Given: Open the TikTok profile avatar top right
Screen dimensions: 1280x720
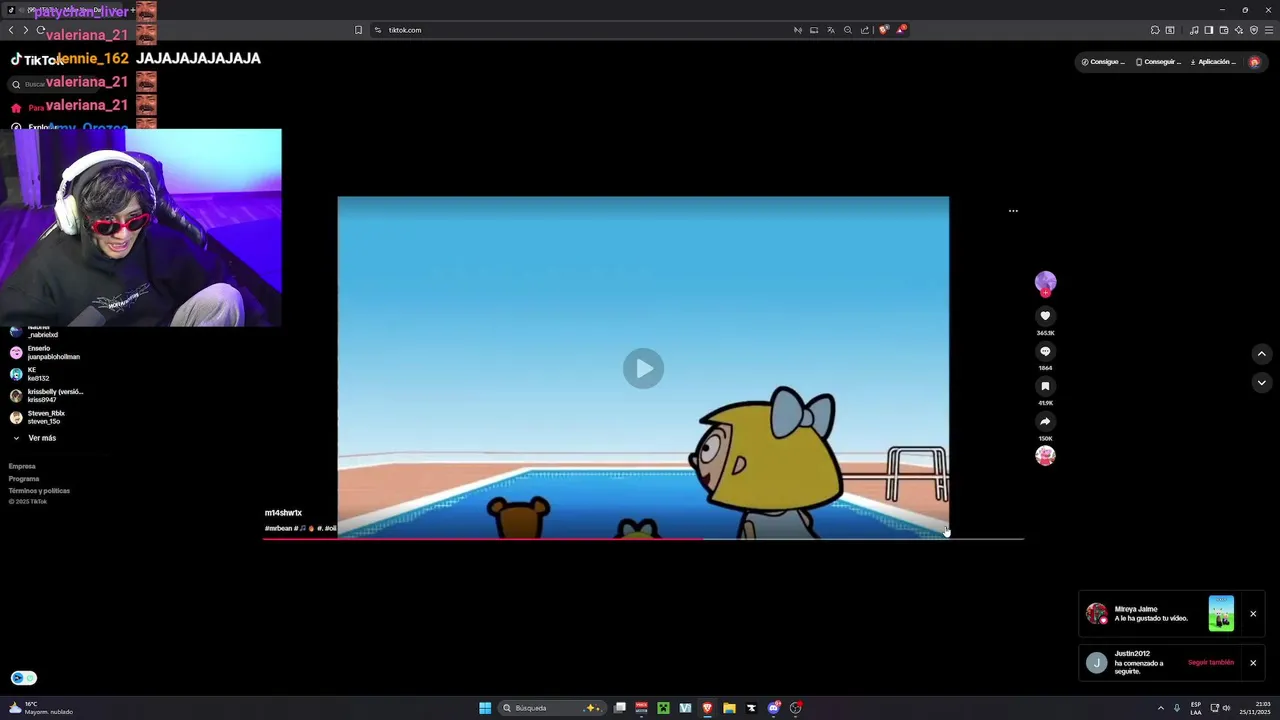Looking at the screenshot, I should (1255, 62).
